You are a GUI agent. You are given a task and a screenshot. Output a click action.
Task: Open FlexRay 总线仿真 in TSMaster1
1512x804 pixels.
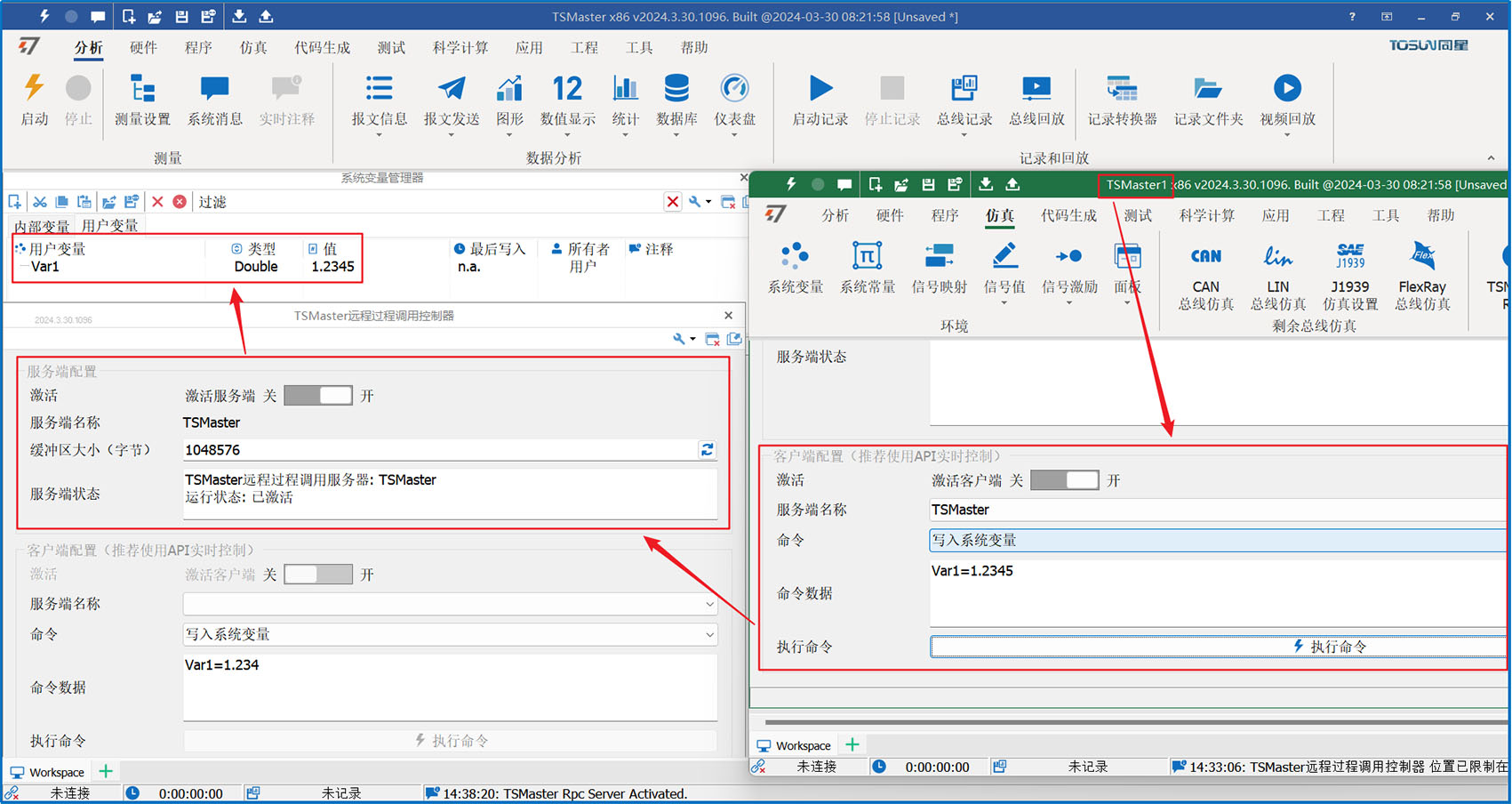point(1422,277)
